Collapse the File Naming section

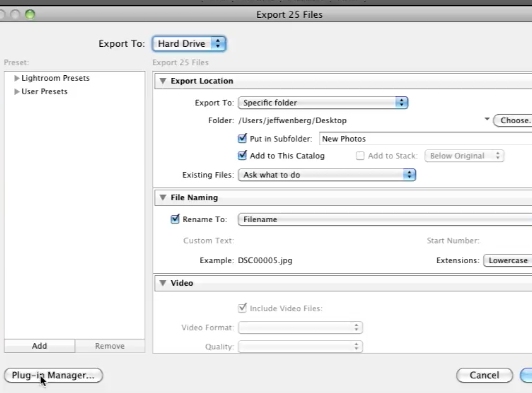click(x=163, y=198)
